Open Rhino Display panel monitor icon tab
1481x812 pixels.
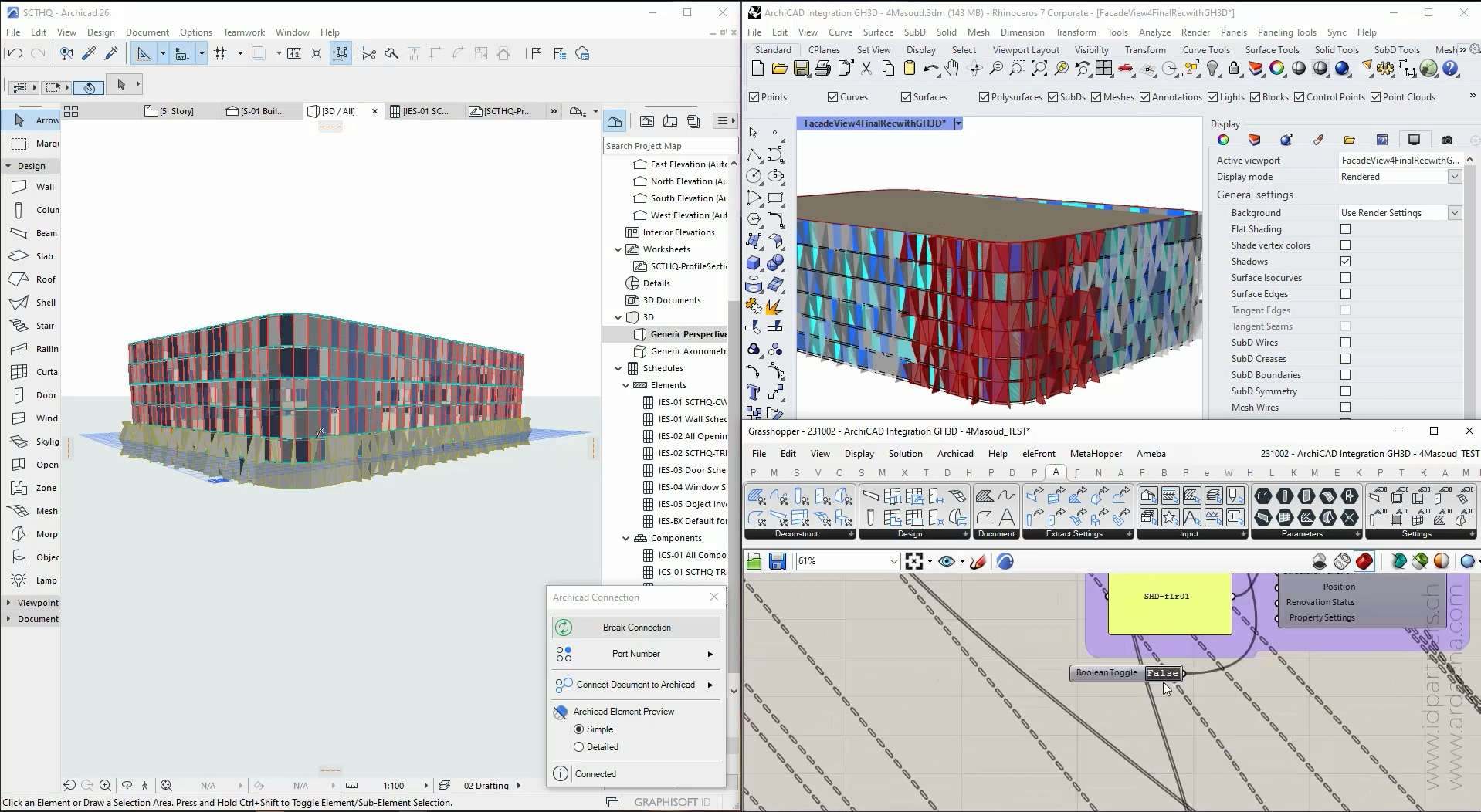(x=1414, y=140)
